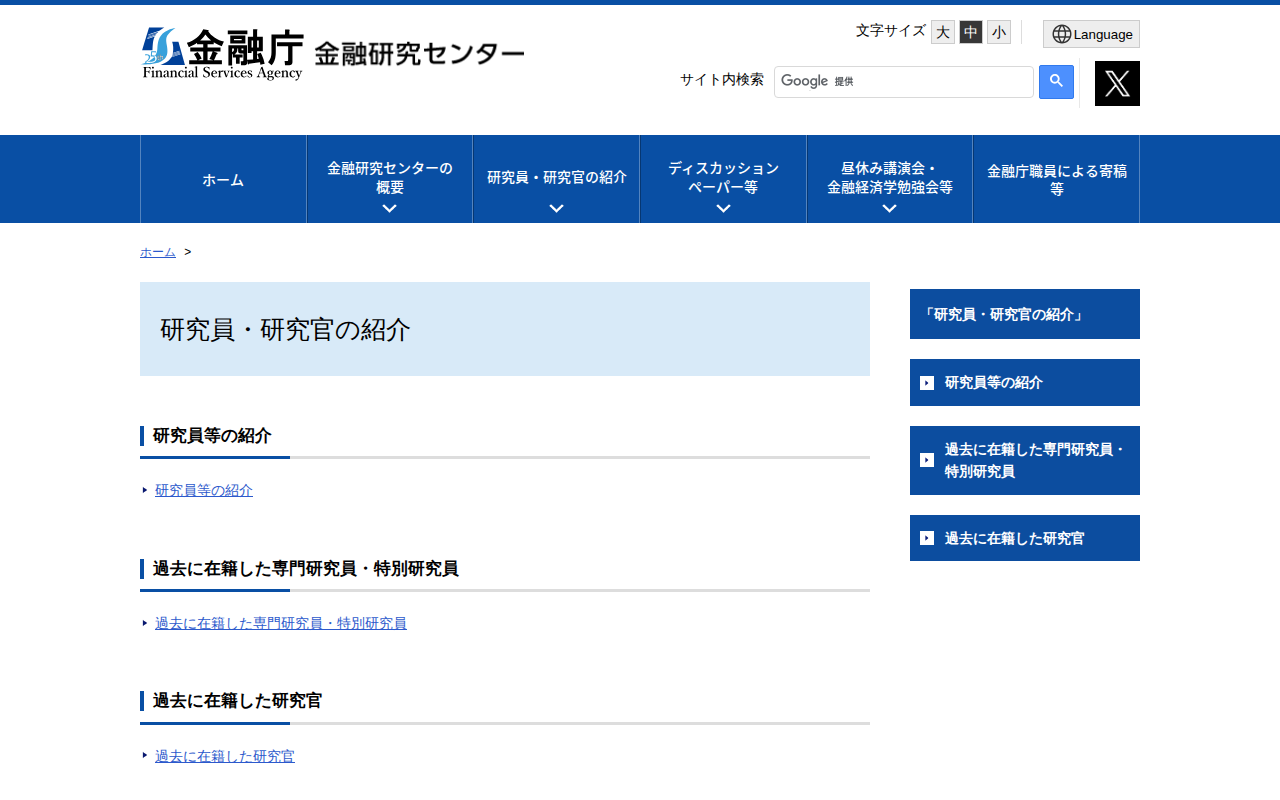Image resolution: width=1280 pixels, height=800 pixels.
Task: Set font size to large (大)
Action: click(943, 32)
